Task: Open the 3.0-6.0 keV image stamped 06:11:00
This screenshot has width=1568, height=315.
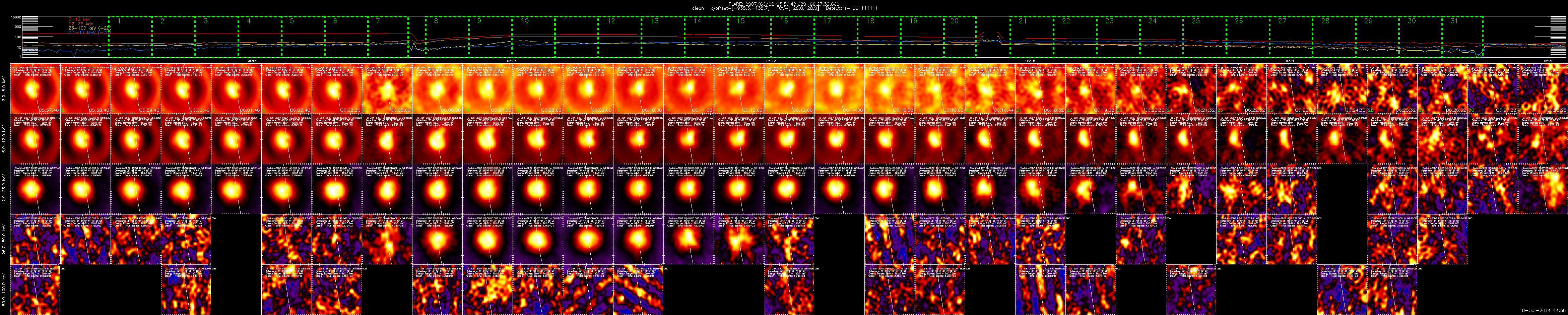Action: click(689, 89)
